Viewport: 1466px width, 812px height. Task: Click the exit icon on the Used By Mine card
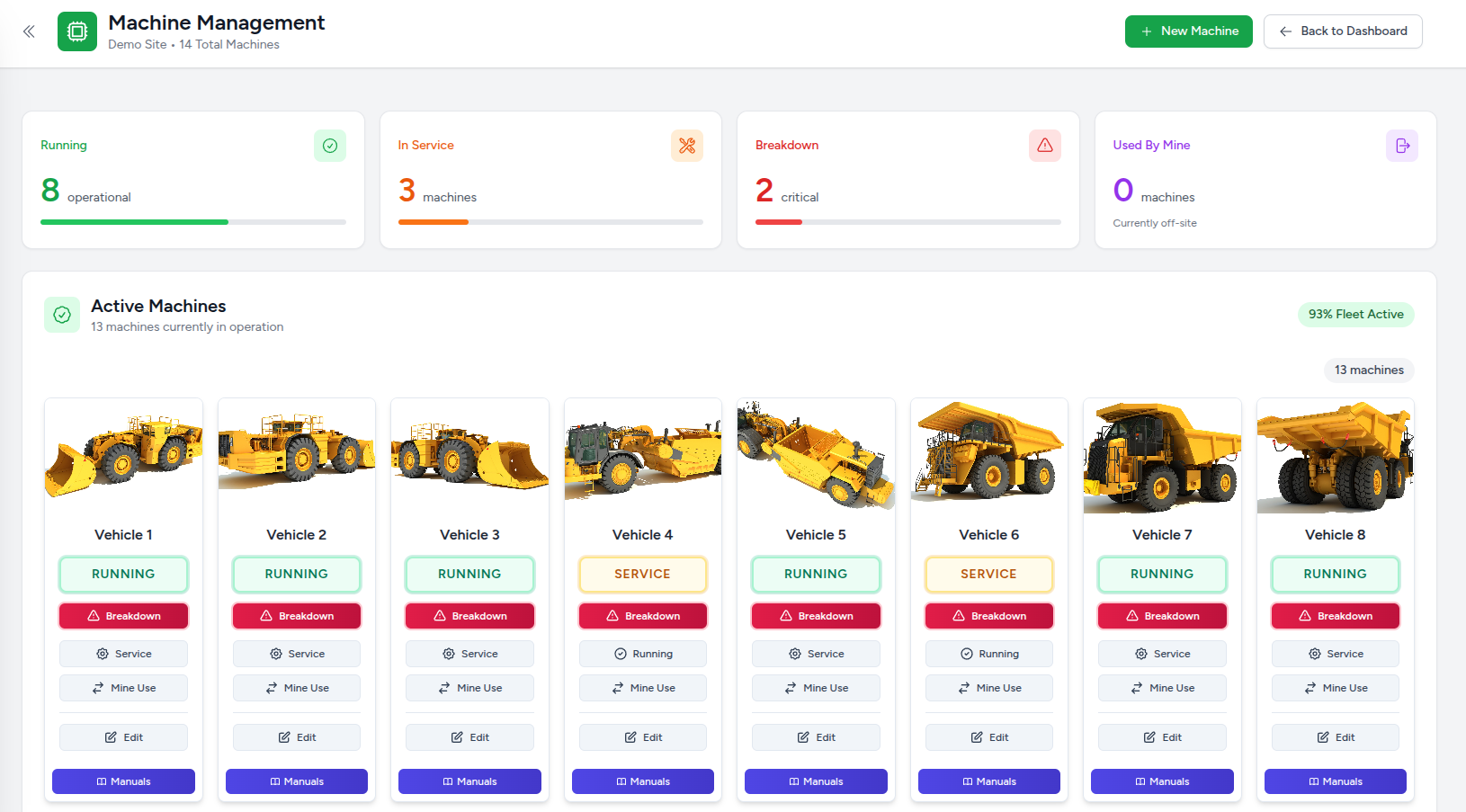click(1402, 145)
